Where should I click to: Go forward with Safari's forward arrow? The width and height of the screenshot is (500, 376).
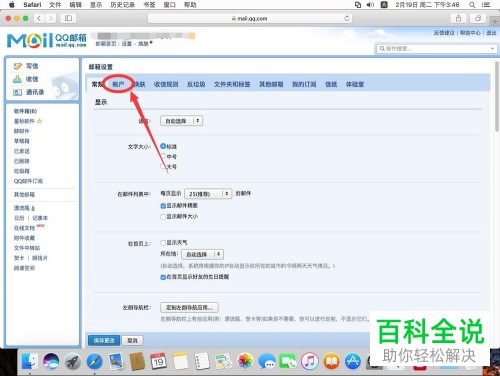coord(51,18)
